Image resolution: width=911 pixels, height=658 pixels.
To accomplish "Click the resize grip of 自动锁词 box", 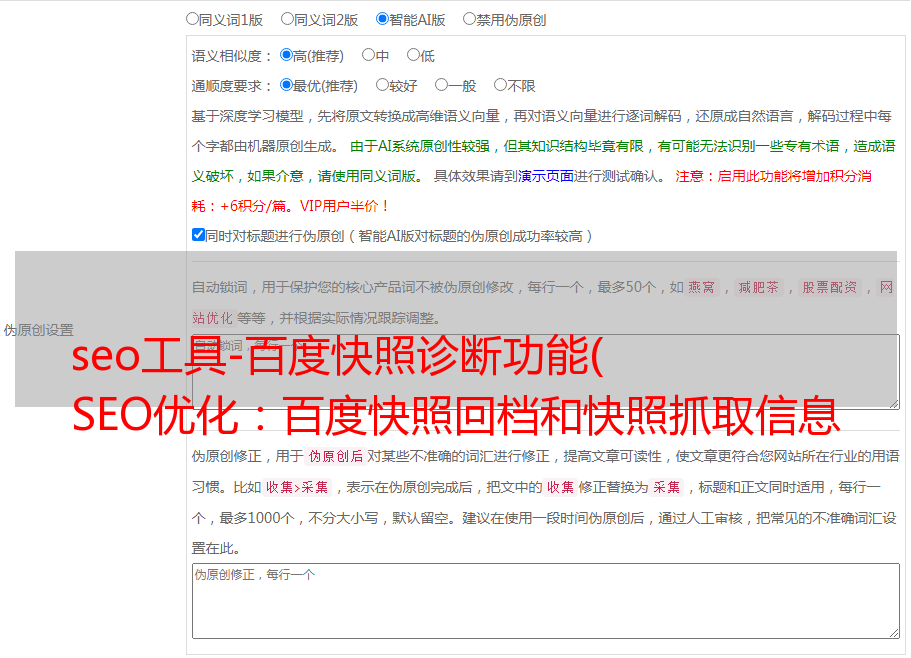I will click(894, 404).
